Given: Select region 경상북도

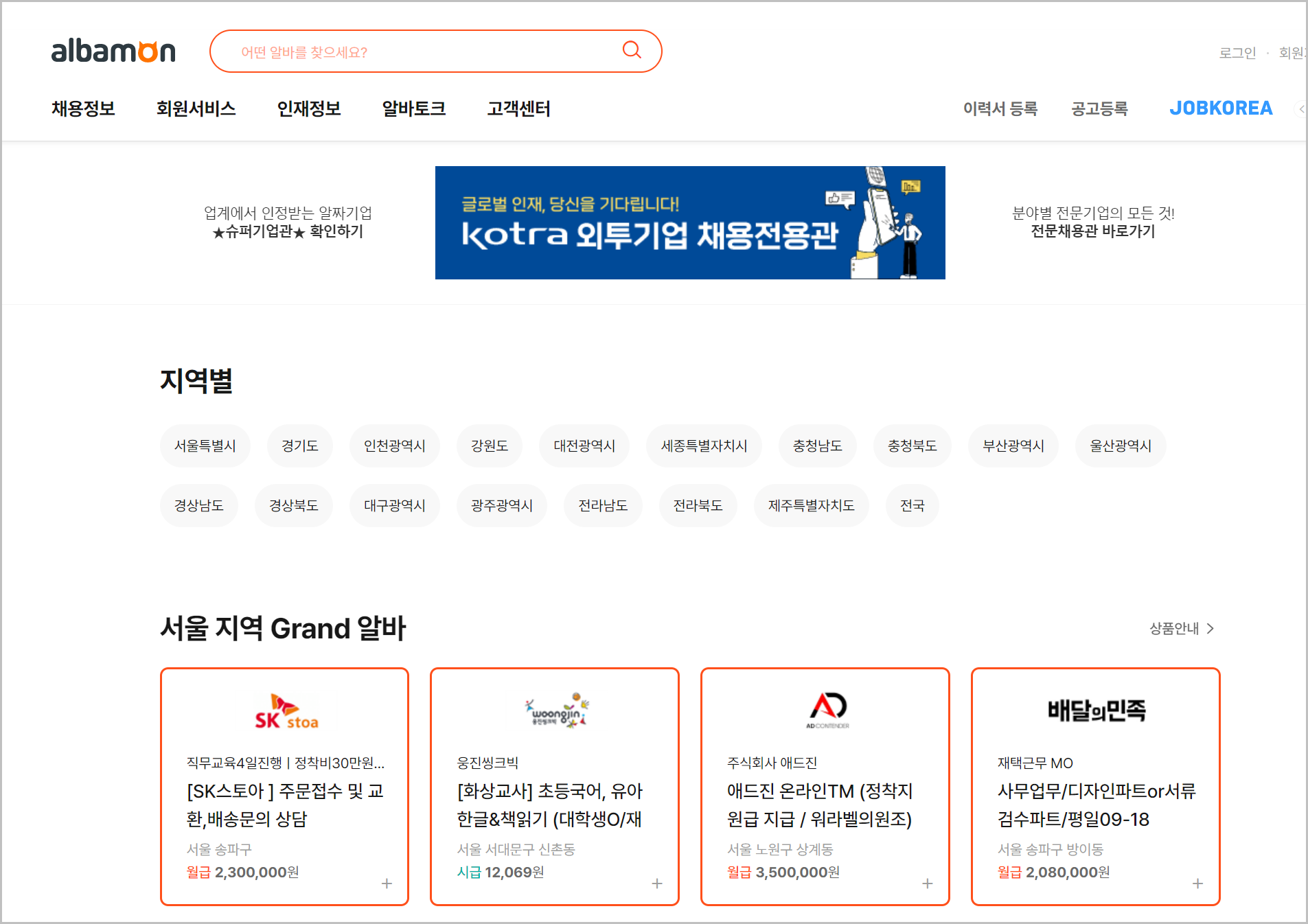Looking at the screenshot, I should (294, 506).
